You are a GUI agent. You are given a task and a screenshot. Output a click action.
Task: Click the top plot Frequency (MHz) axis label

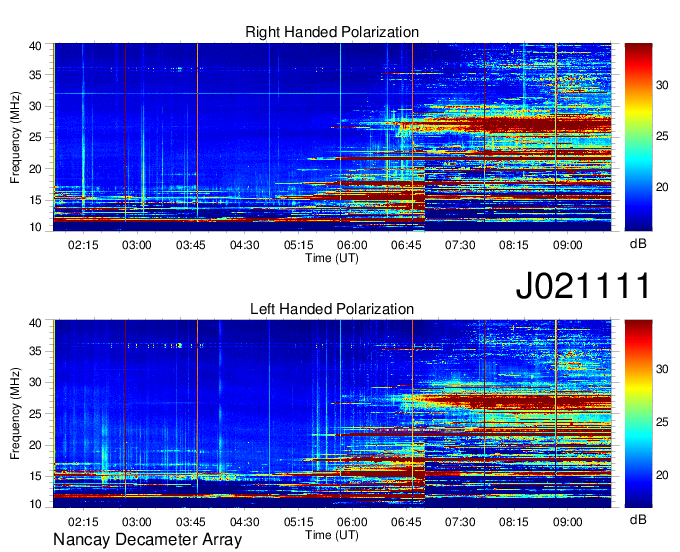coord(15,137)
